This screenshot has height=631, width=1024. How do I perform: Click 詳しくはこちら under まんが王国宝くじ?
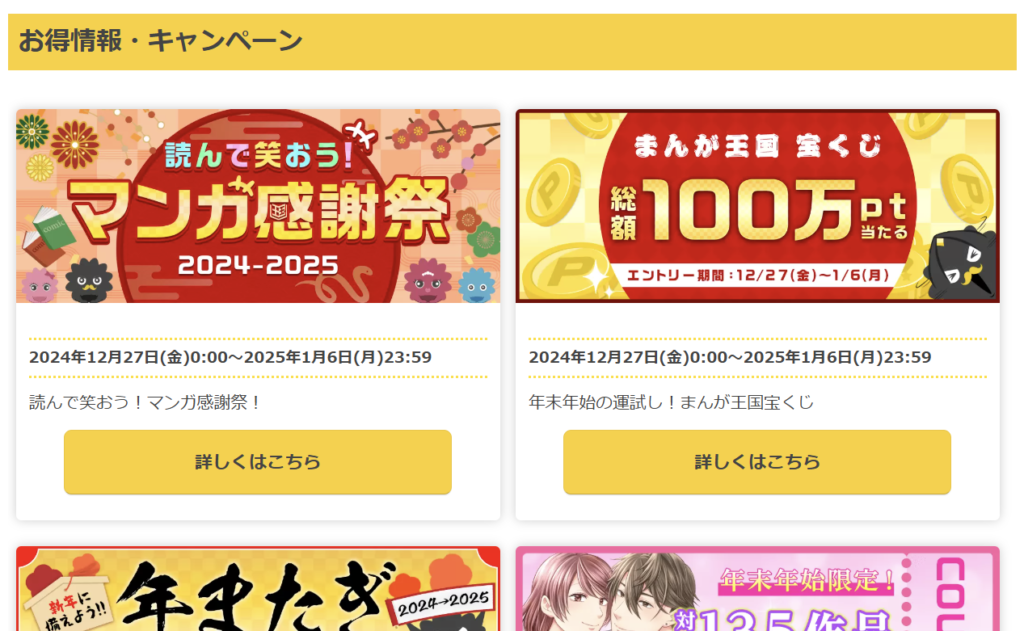coord(757,462)
